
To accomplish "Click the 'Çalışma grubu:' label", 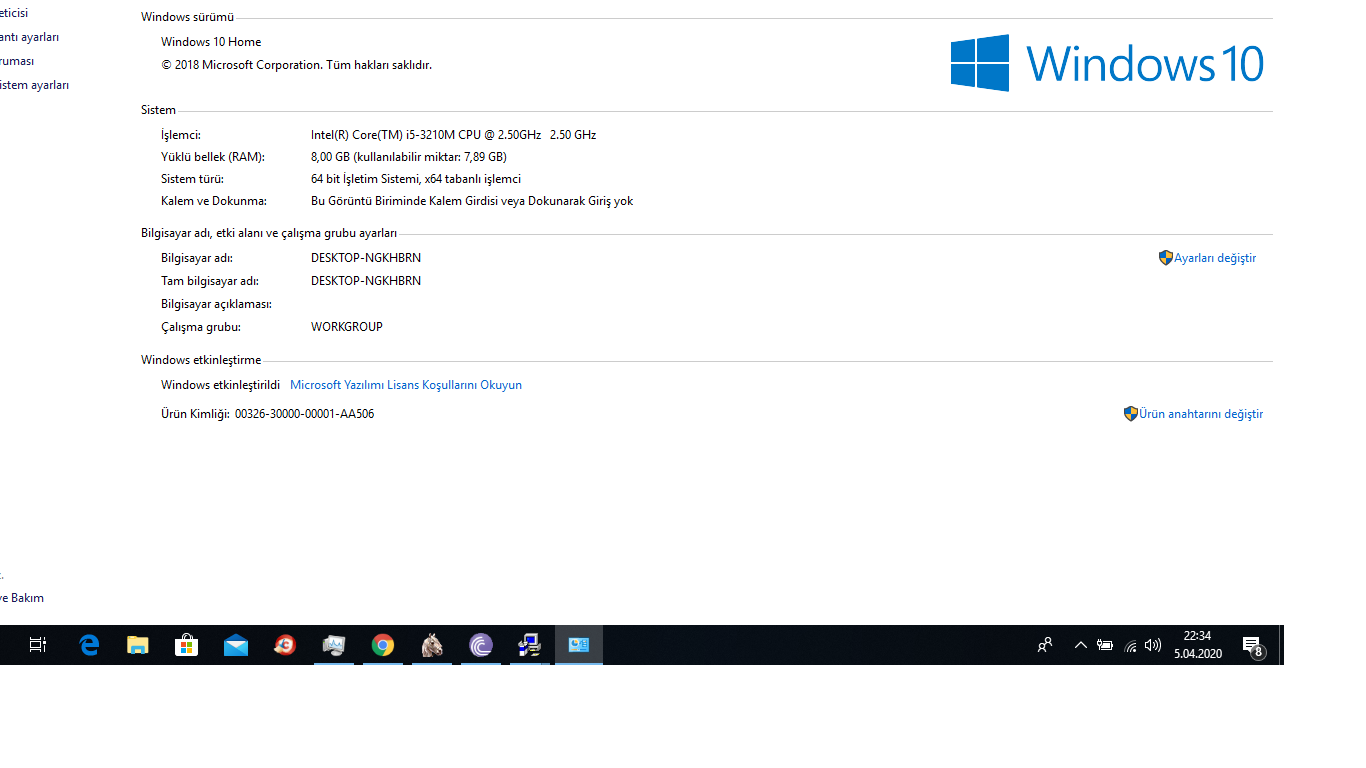I will pos(201,327).
